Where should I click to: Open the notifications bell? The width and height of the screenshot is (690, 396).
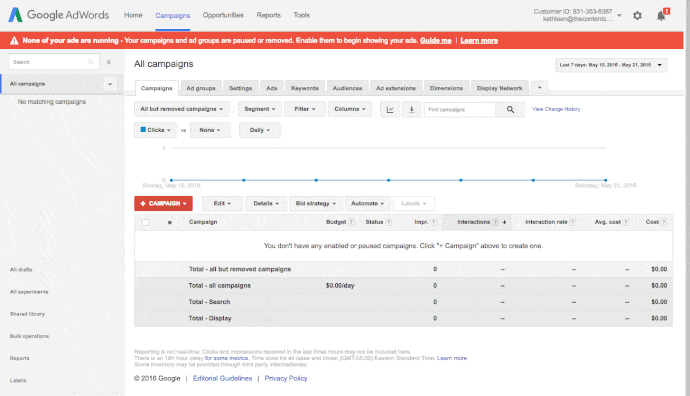click(661, 16)
